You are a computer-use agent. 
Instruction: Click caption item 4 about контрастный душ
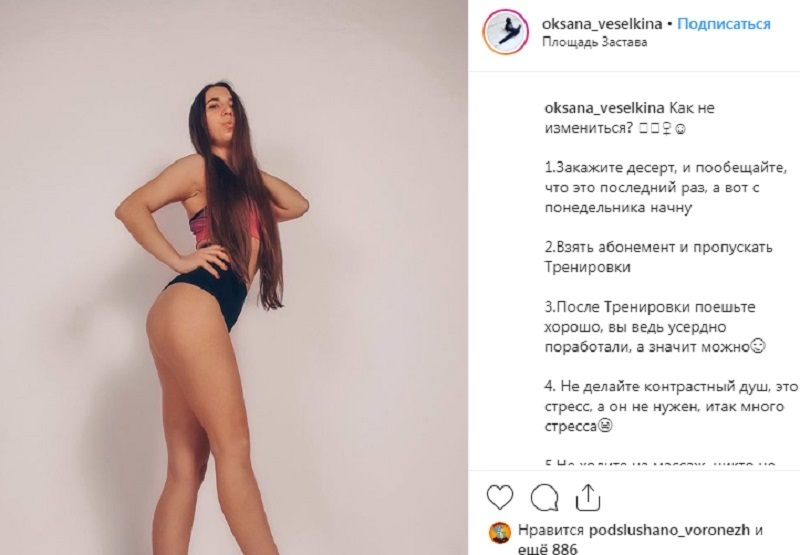[x=670, y=407]
